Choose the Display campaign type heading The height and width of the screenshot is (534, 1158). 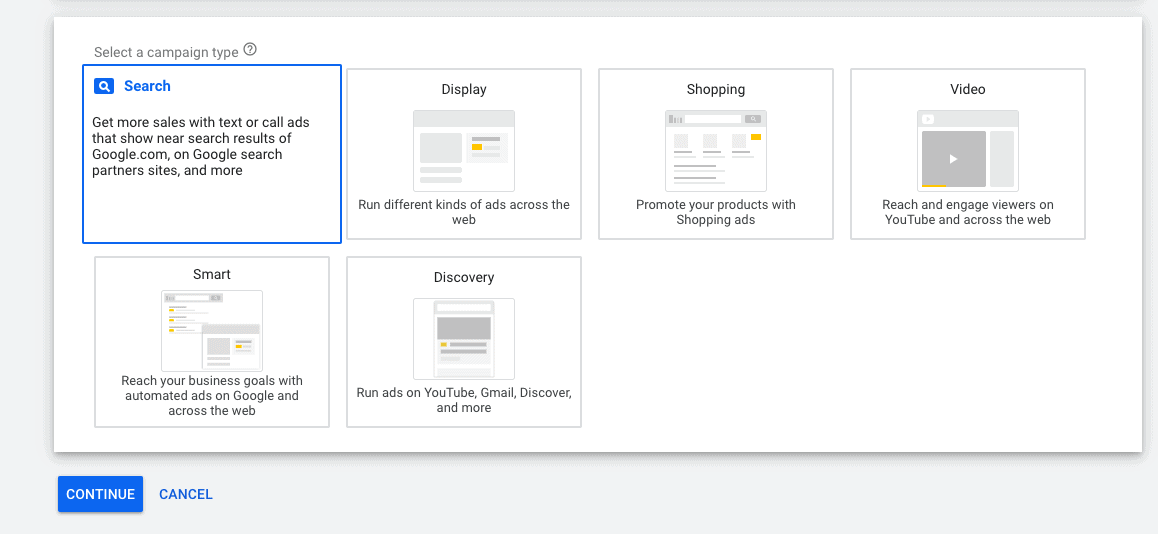coord(464,89)
